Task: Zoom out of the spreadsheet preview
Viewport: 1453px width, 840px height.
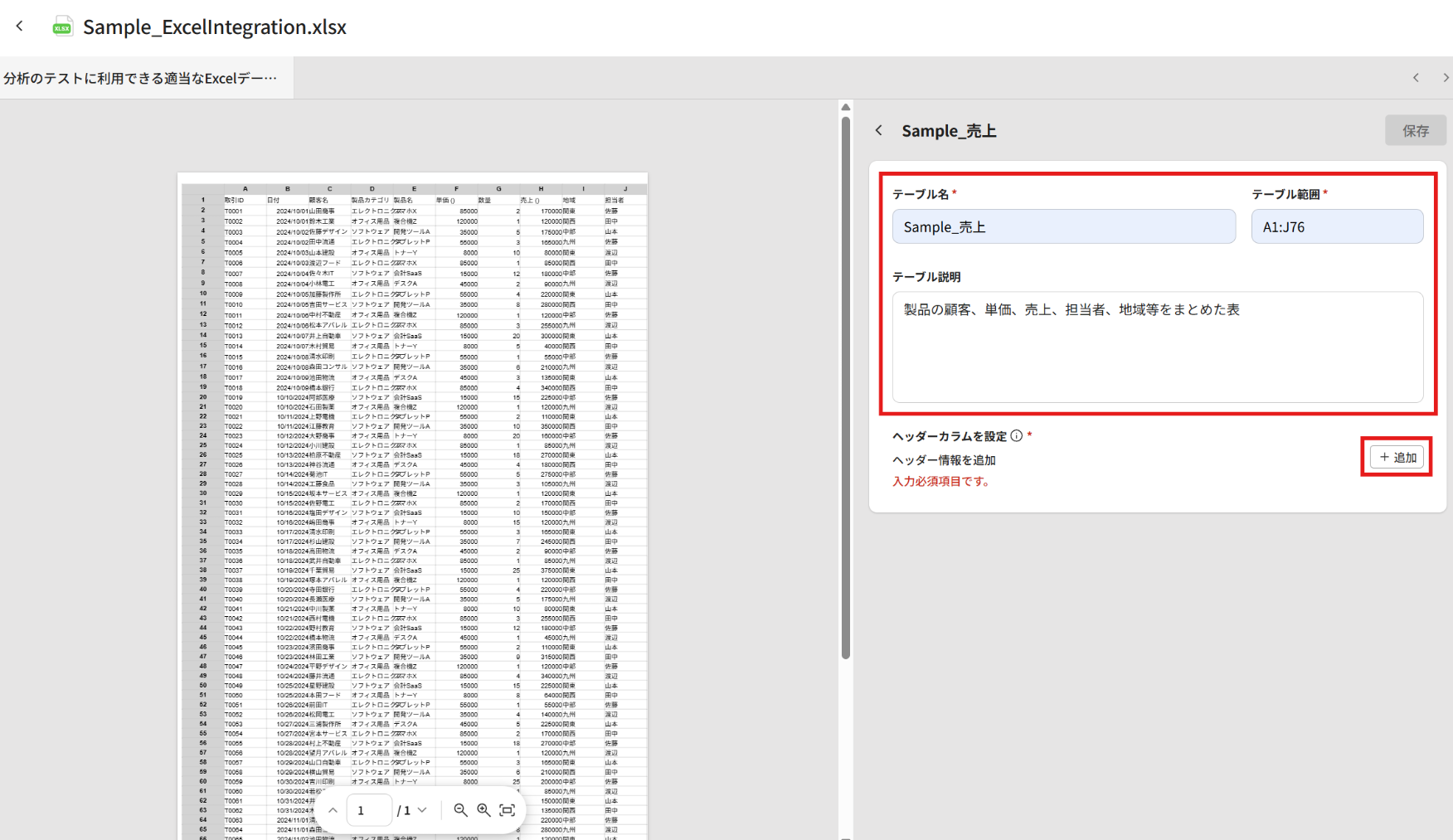Action: tap(460, 810)
